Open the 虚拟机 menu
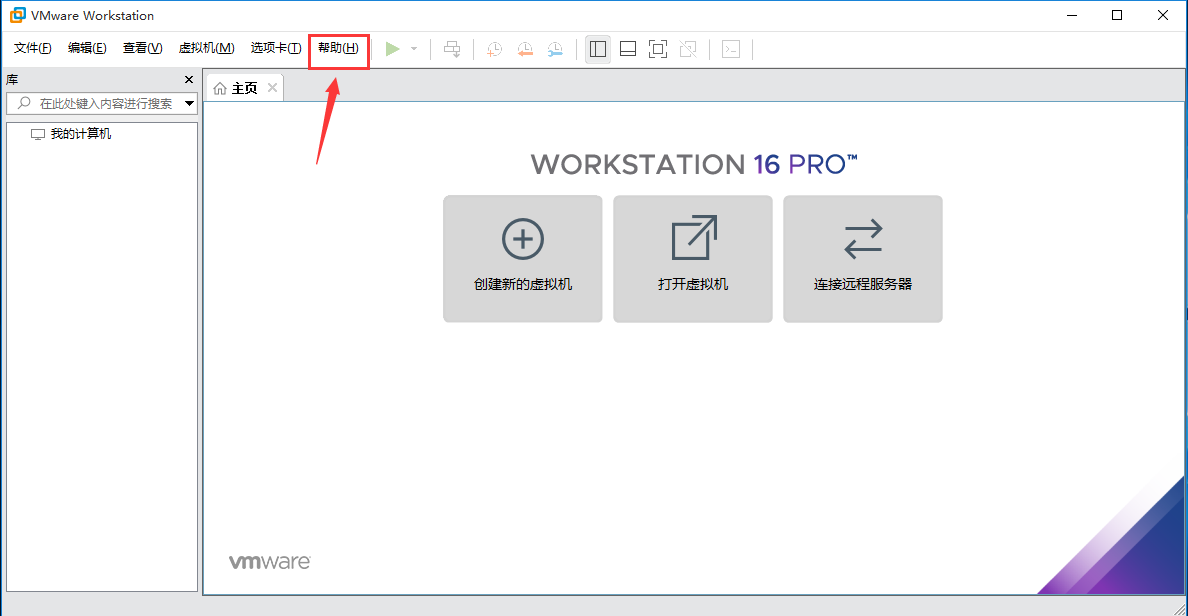Viewport: 1188px width, 616px height. (x=206, y=47)
